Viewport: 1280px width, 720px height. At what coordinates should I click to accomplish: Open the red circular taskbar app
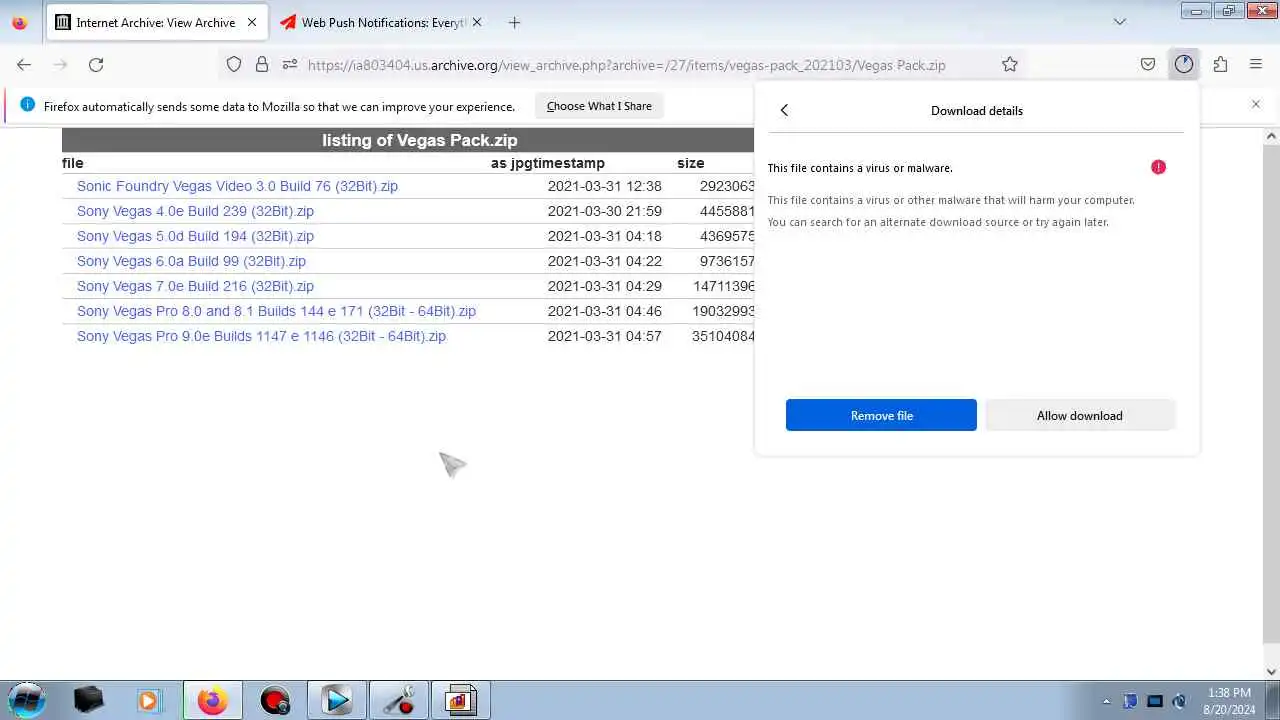[x=274, y=700]
